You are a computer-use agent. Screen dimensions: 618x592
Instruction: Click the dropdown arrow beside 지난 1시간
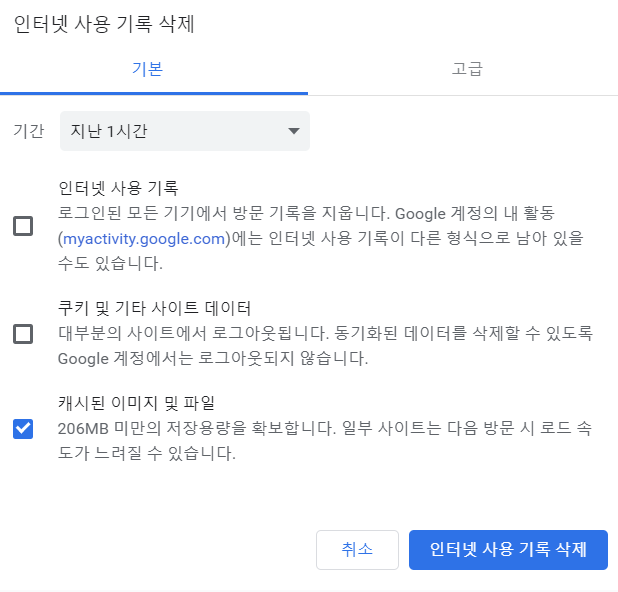tap(294, 131)
